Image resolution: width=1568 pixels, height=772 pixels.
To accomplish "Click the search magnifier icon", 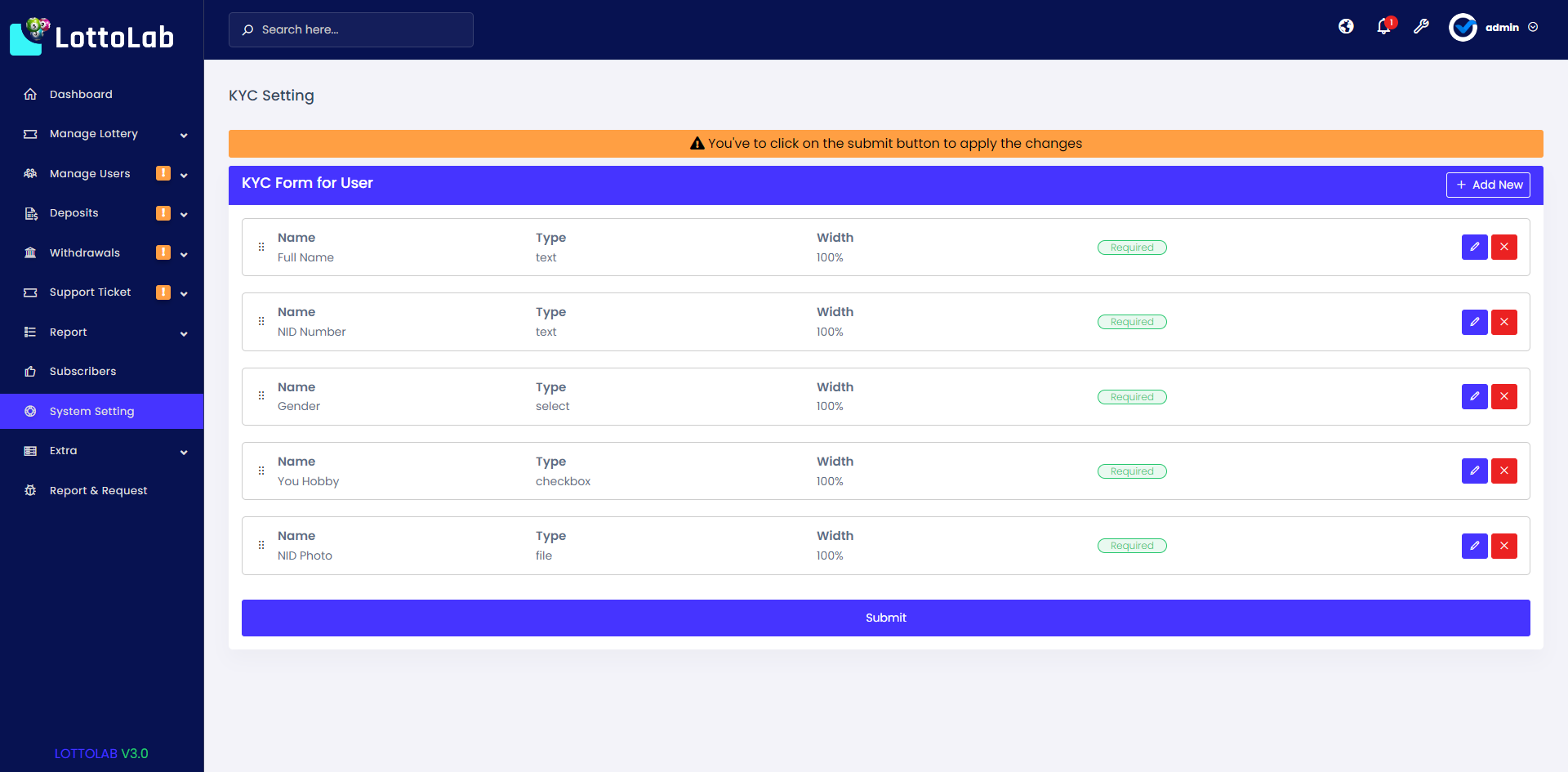I will [x=247, y=29].
